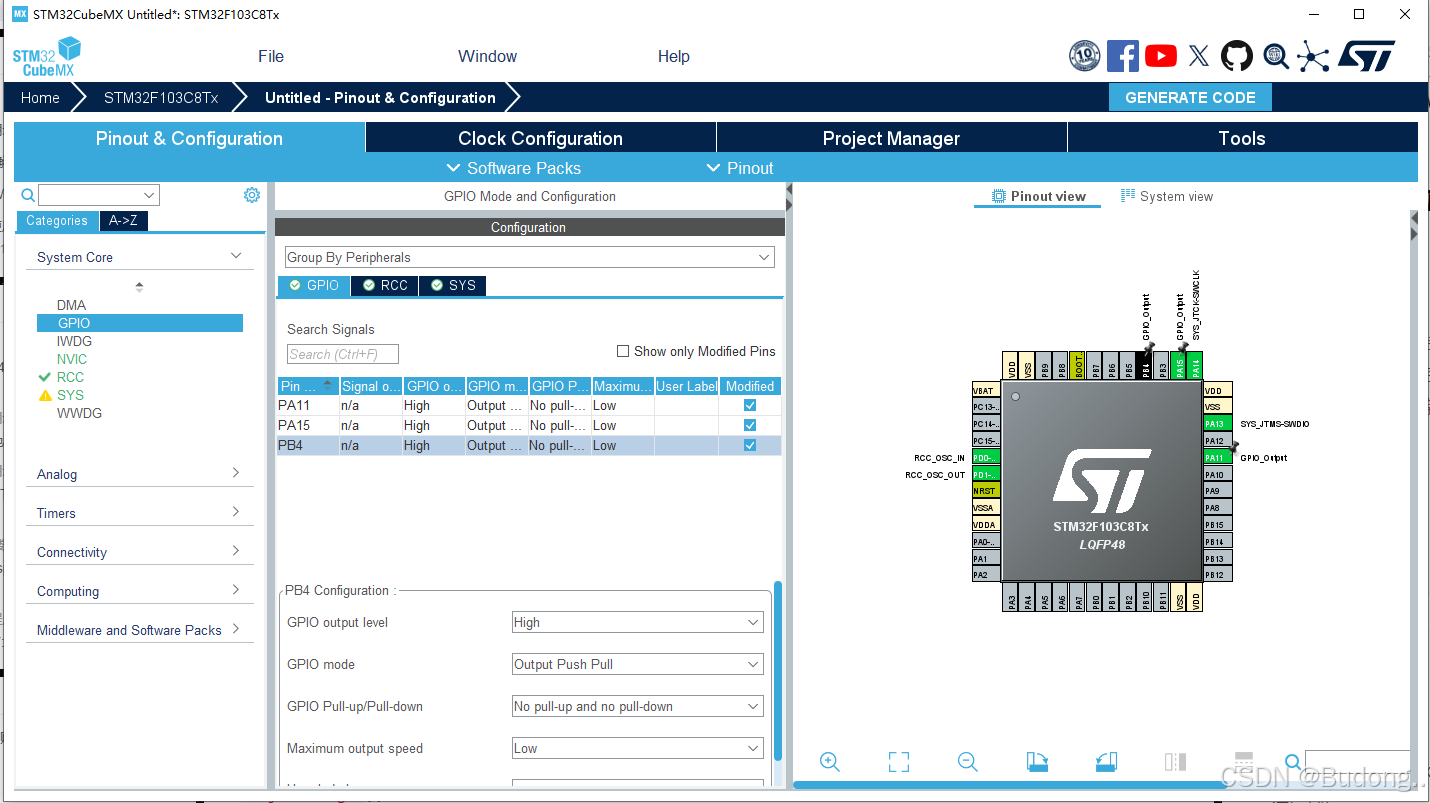Switch to the Tools tab
Image resolution: width=1430 pixels, height=803 pixels.
tap(1242, 138)
